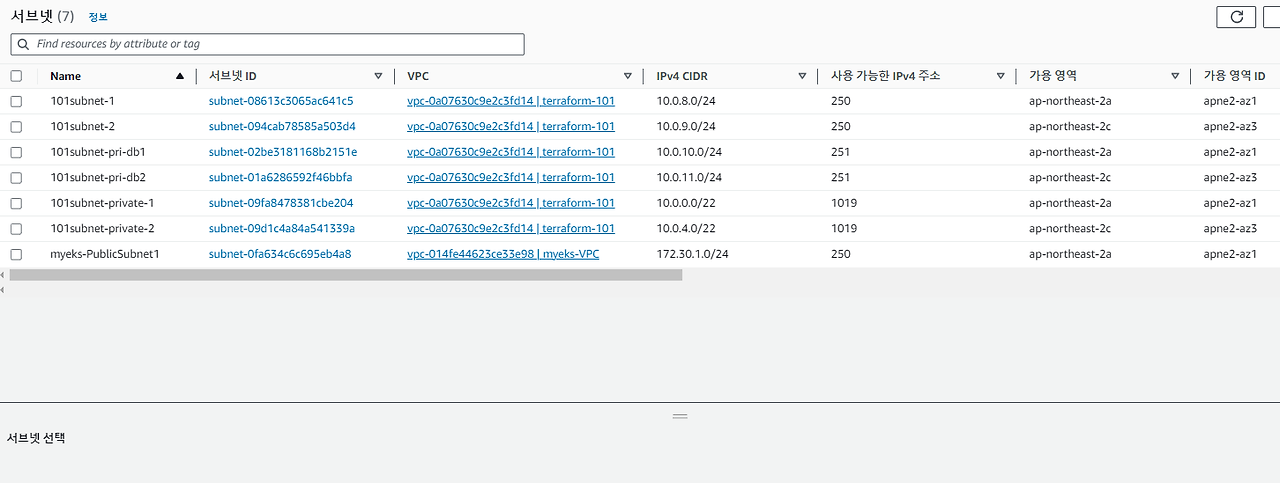
Task: Click the 서브넷 ID column header
Action: click(x=233, y=76)
